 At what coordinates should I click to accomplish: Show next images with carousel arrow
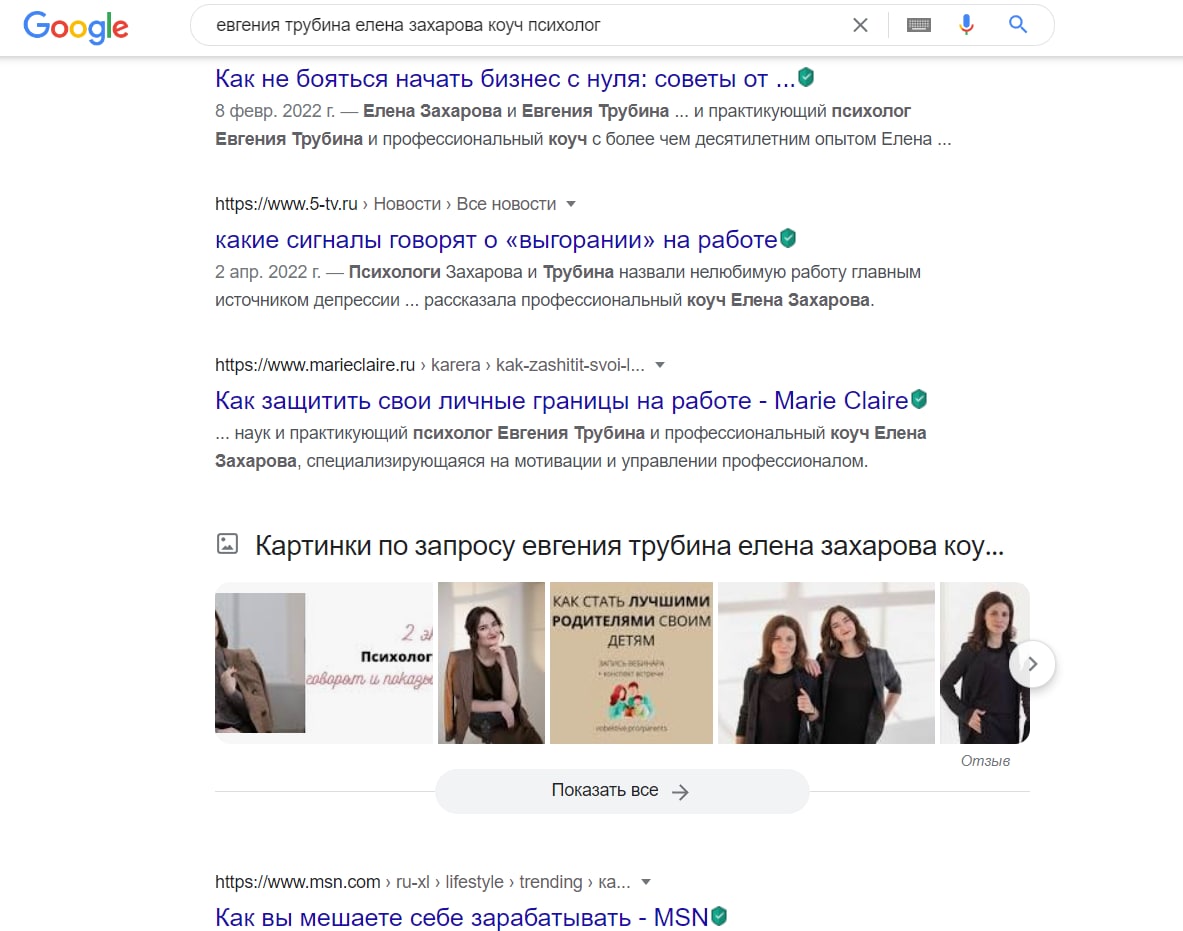1031,664
